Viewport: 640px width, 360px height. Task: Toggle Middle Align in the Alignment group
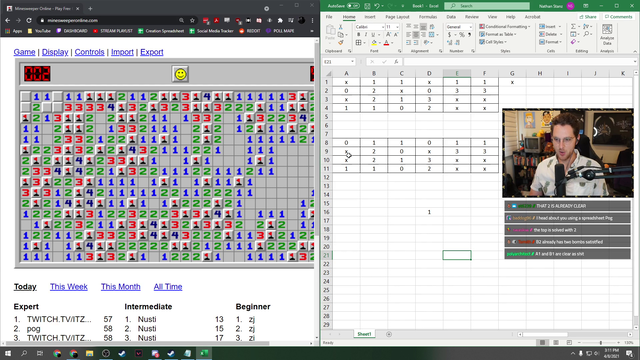point(416,27)
